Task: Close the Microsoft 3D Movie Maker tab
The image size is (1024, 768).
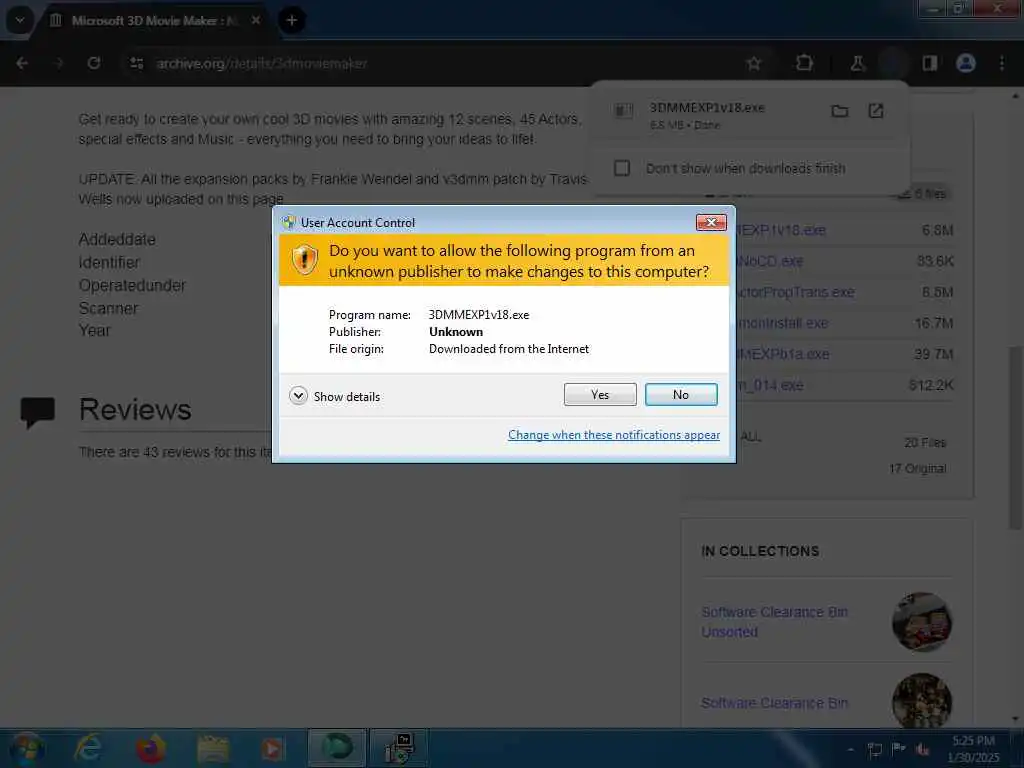Action: click(256, 20)
